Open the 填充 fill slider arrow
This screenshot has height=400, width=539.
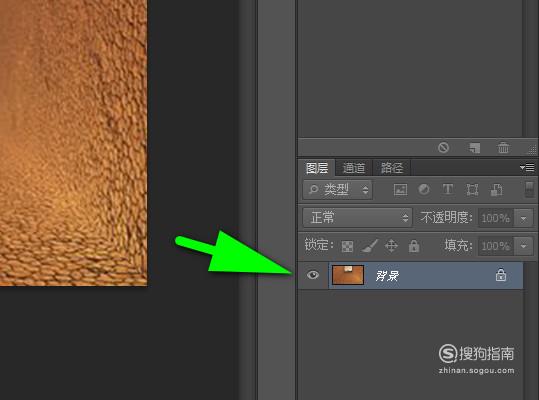pyautogui.click(x=524, y=246)
